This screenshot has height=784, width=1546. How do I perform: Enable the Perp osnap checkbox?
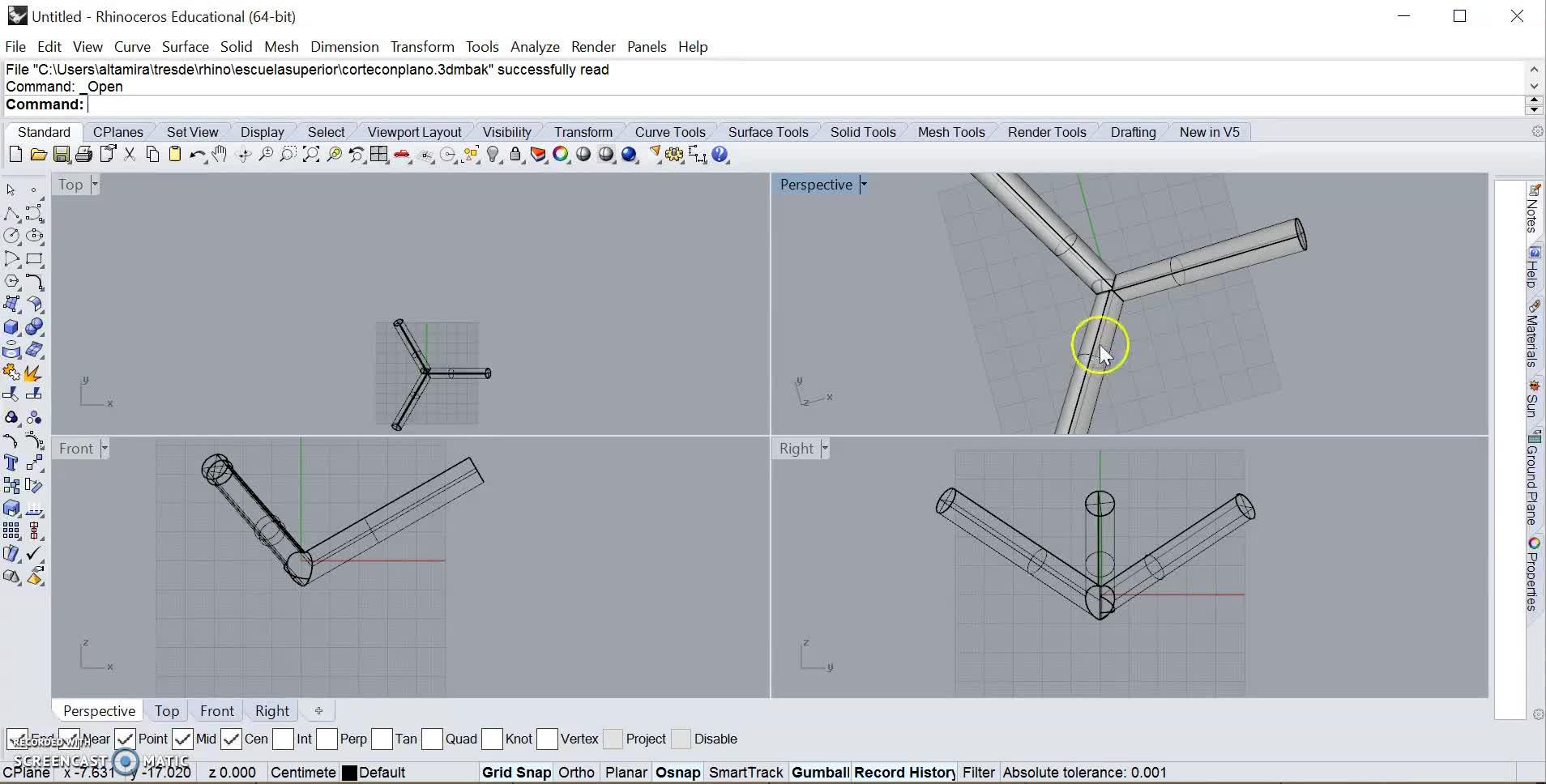click(327, 739)
